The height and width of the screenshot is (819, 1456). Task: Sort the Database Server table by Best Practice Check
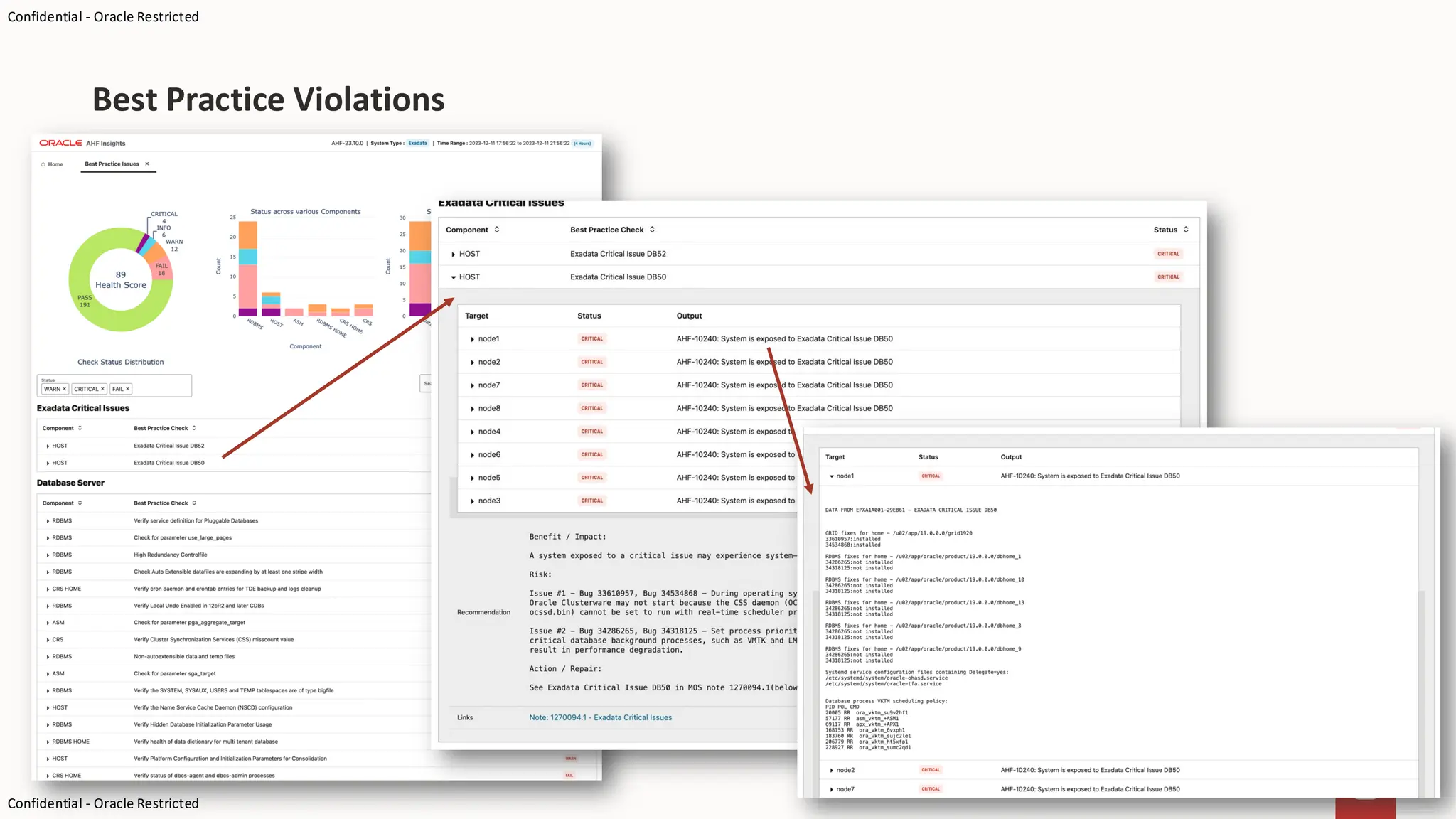[193, 503]
